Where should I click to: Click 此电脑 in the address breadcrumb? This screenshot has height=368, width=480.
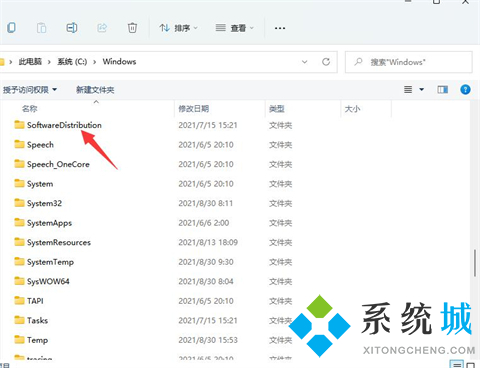(x=30, y=62)
